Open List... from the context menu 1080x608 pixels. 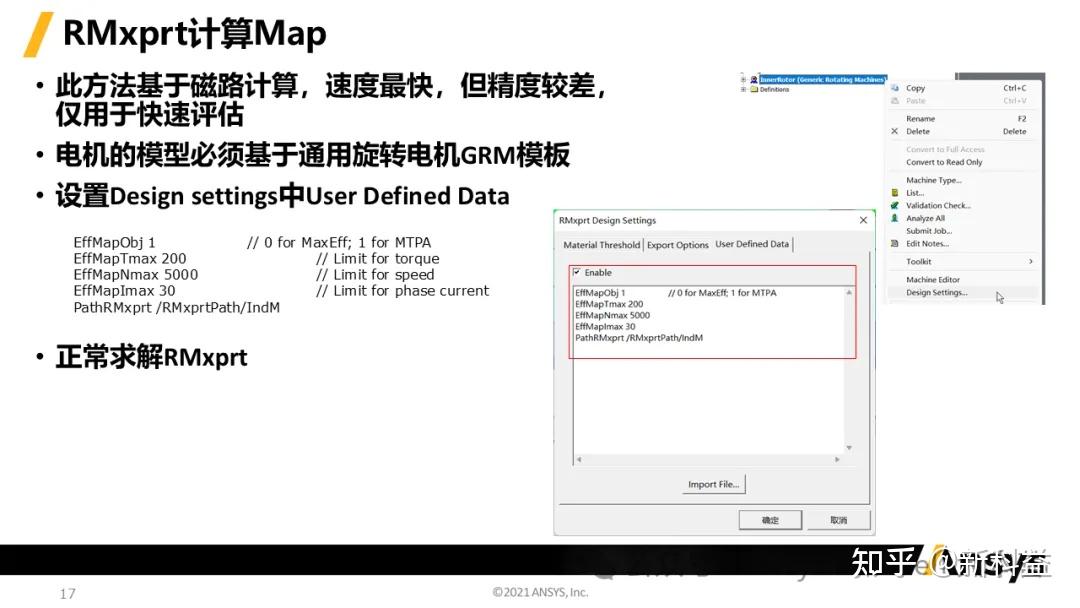tap(963, 193)
